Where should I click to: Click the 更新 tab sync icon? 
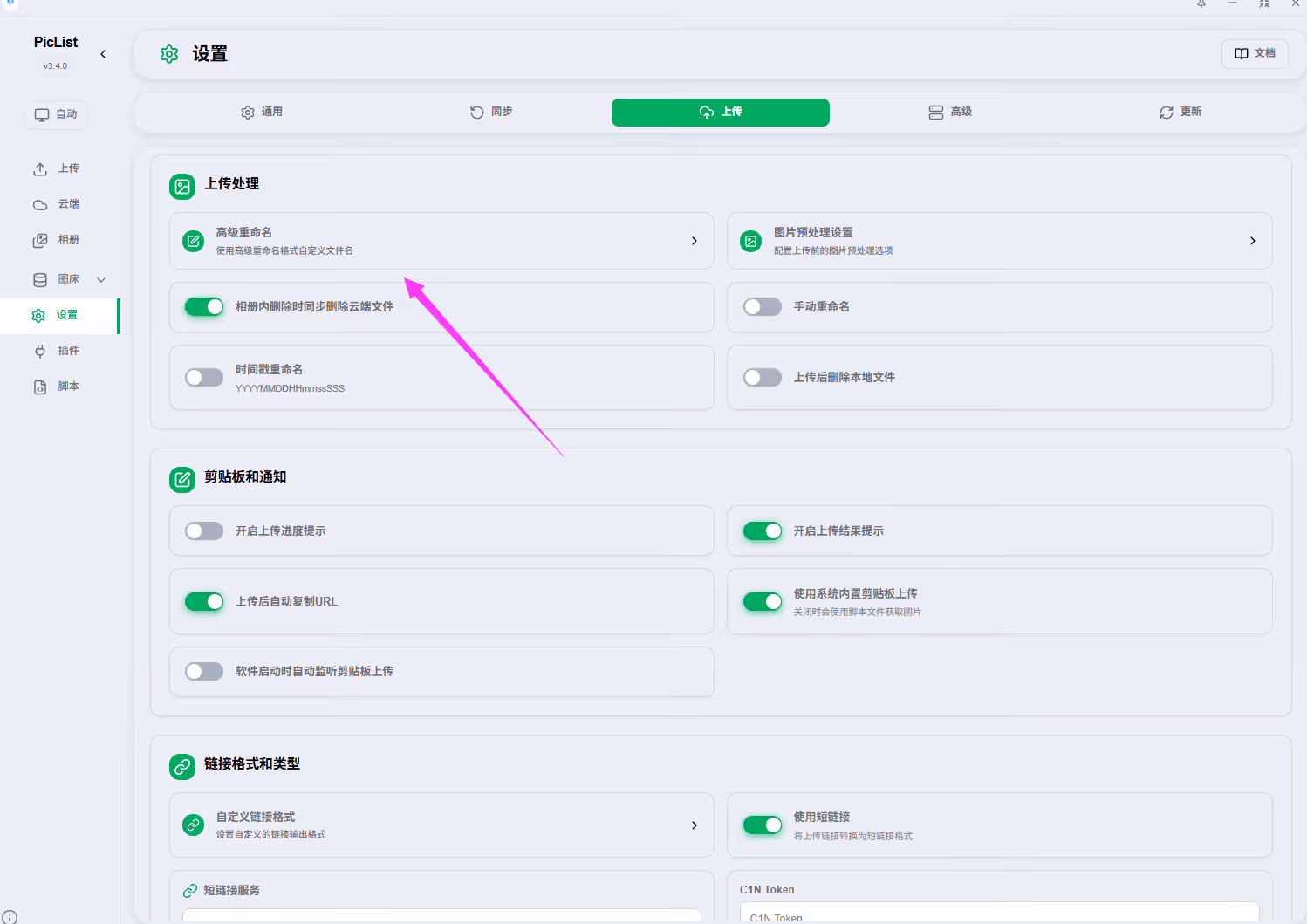[1167, 113]
